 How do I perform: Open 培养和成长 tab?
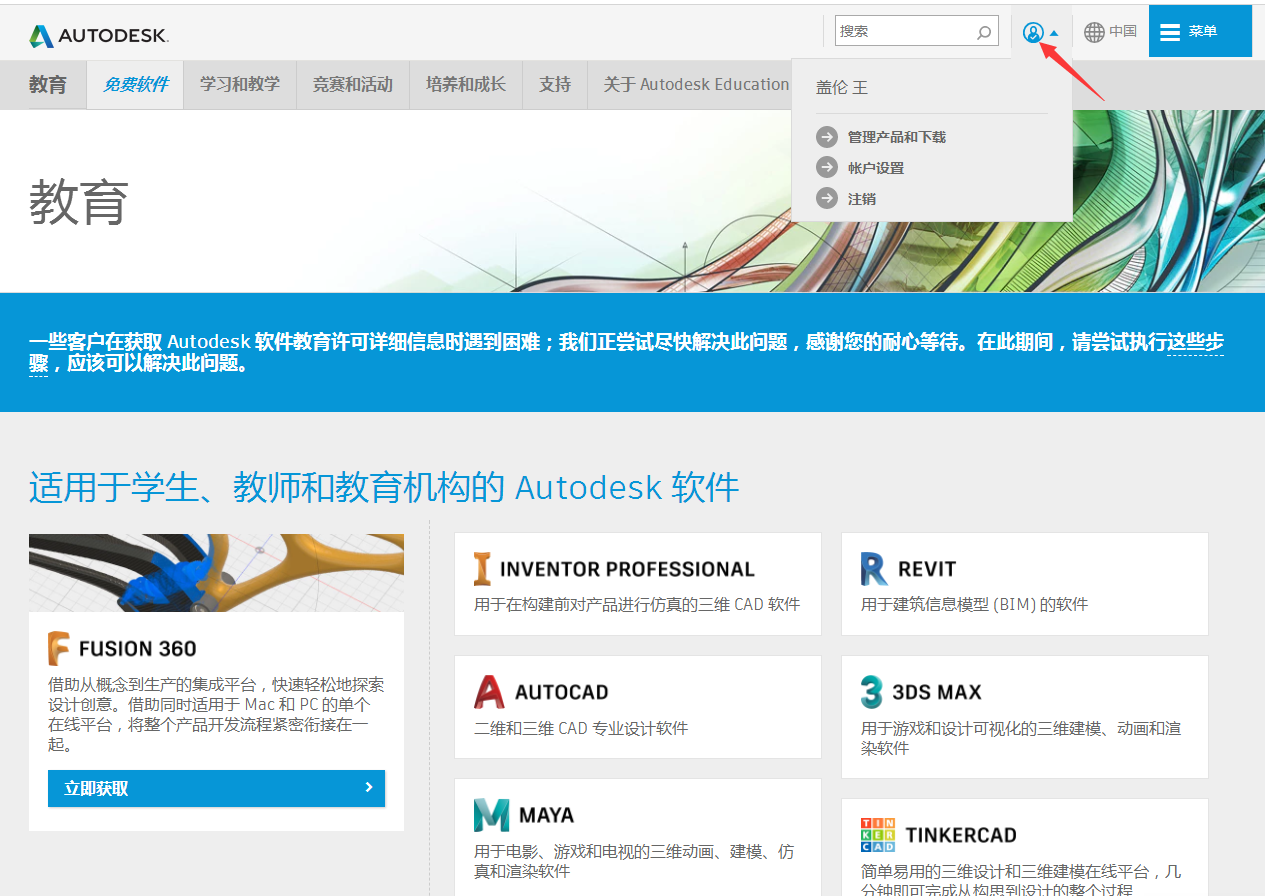466,85
